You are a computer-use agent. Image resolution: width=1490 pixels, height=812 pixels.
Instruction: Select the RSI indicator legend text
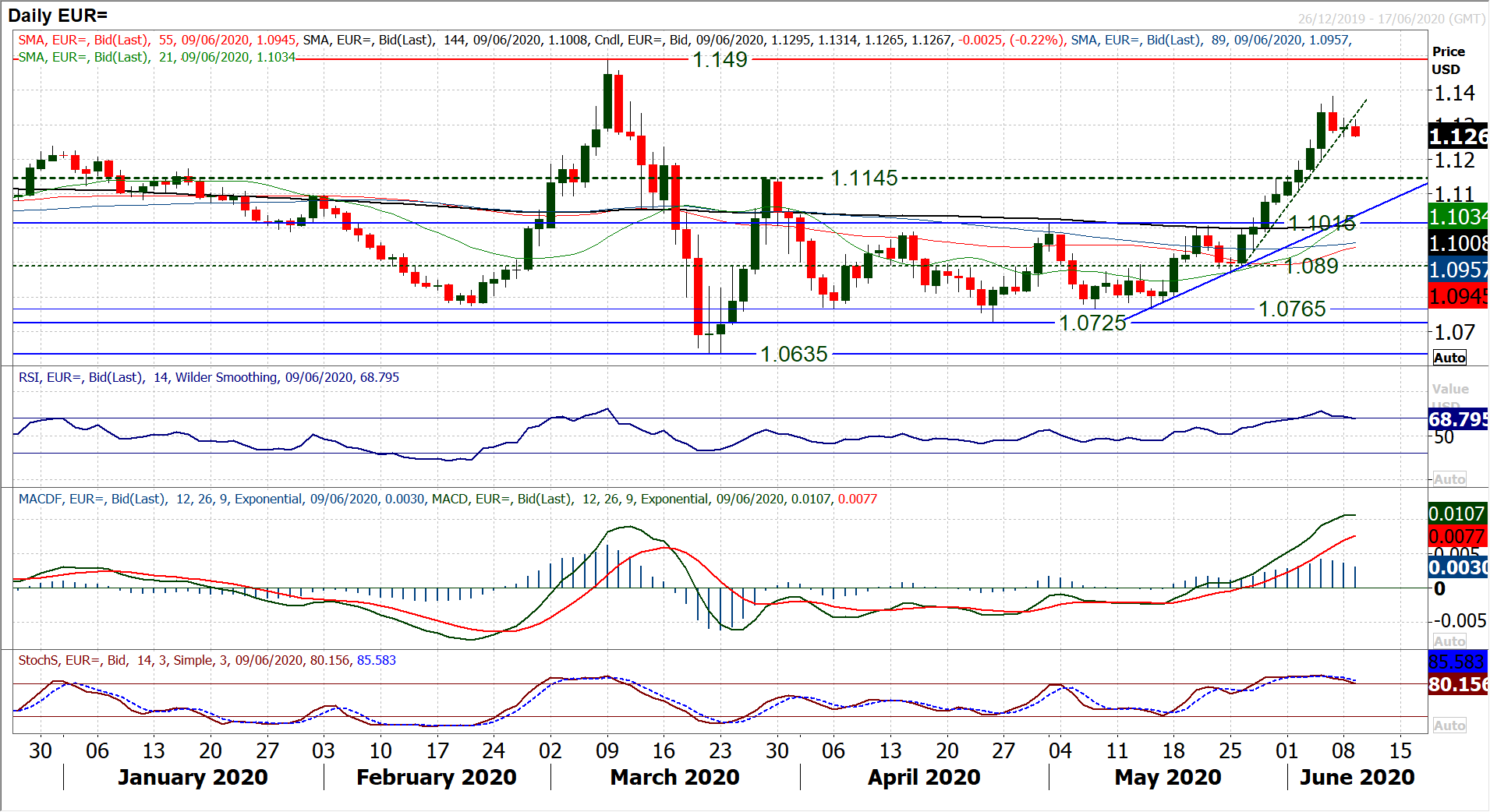208,378
